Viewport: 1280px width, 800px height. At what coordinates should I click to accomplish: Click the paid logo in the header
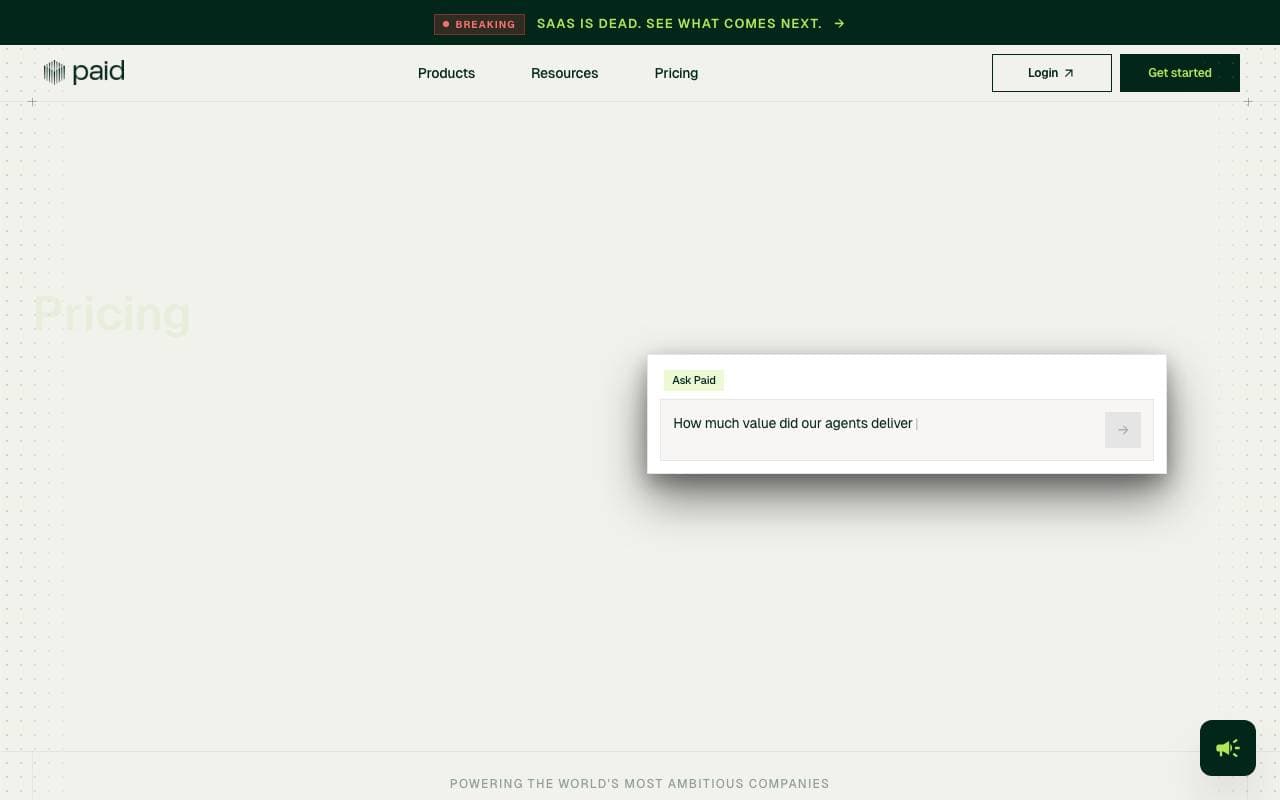84,72
